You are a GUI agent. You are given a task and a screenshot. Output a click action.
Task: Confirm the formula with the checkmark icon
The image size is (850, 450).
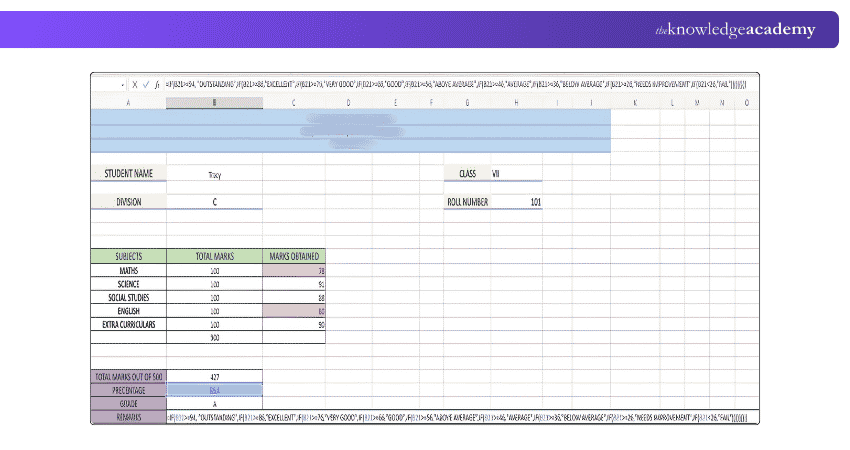point(146,85)
